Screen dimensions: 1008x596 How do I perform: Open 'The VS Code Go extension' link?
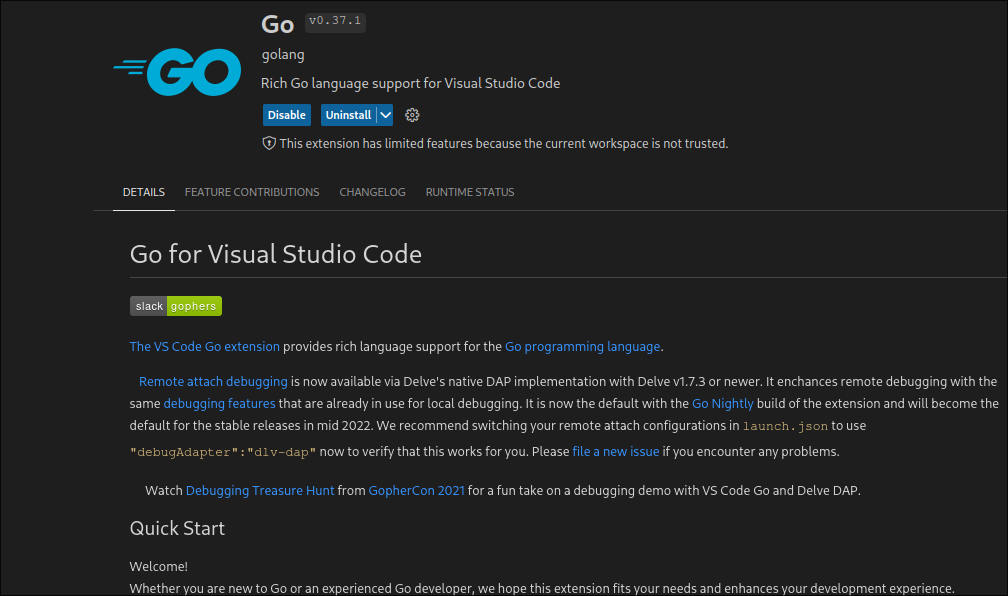(x=204, y=347)
